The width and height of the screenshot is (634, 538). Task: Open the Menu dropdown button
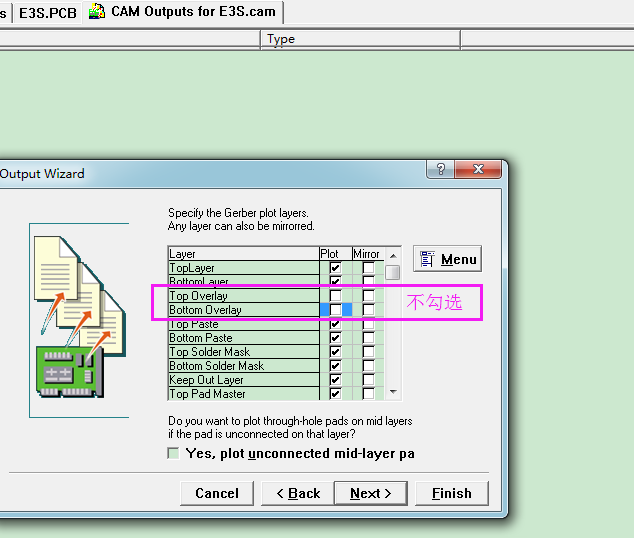pyautogui.click(x=447, y=259)
